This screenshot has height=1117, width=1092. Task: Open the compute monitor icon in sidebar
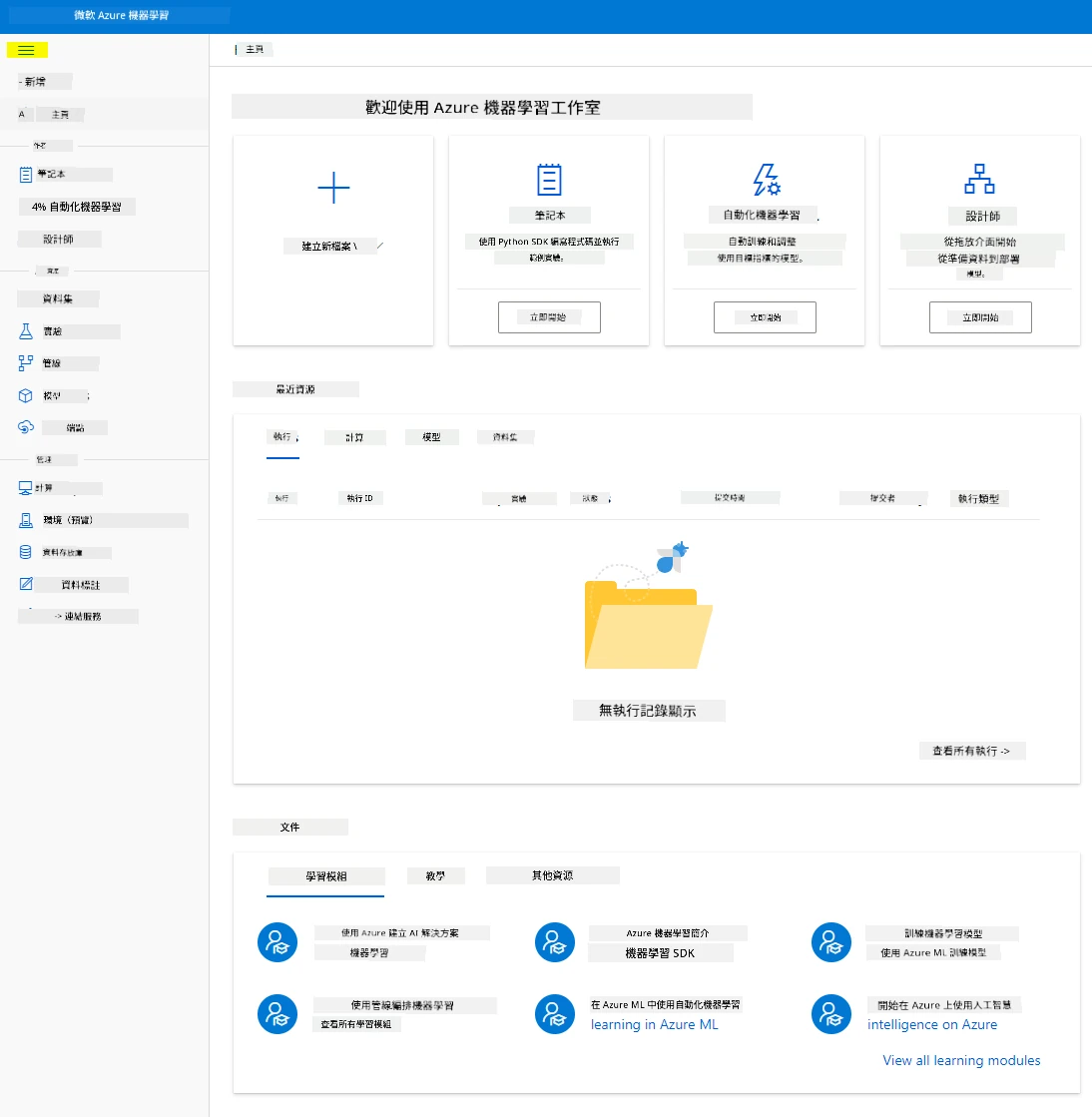tap(26, 488)
